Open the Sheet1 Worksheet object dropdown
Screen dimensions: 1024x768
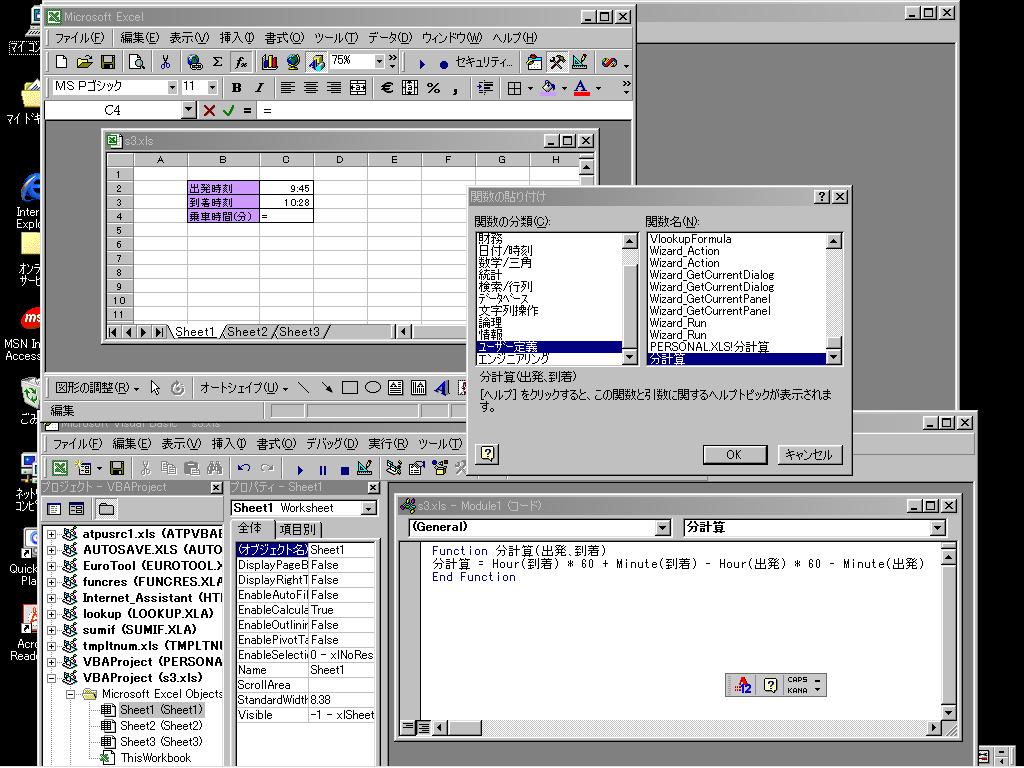370,508
